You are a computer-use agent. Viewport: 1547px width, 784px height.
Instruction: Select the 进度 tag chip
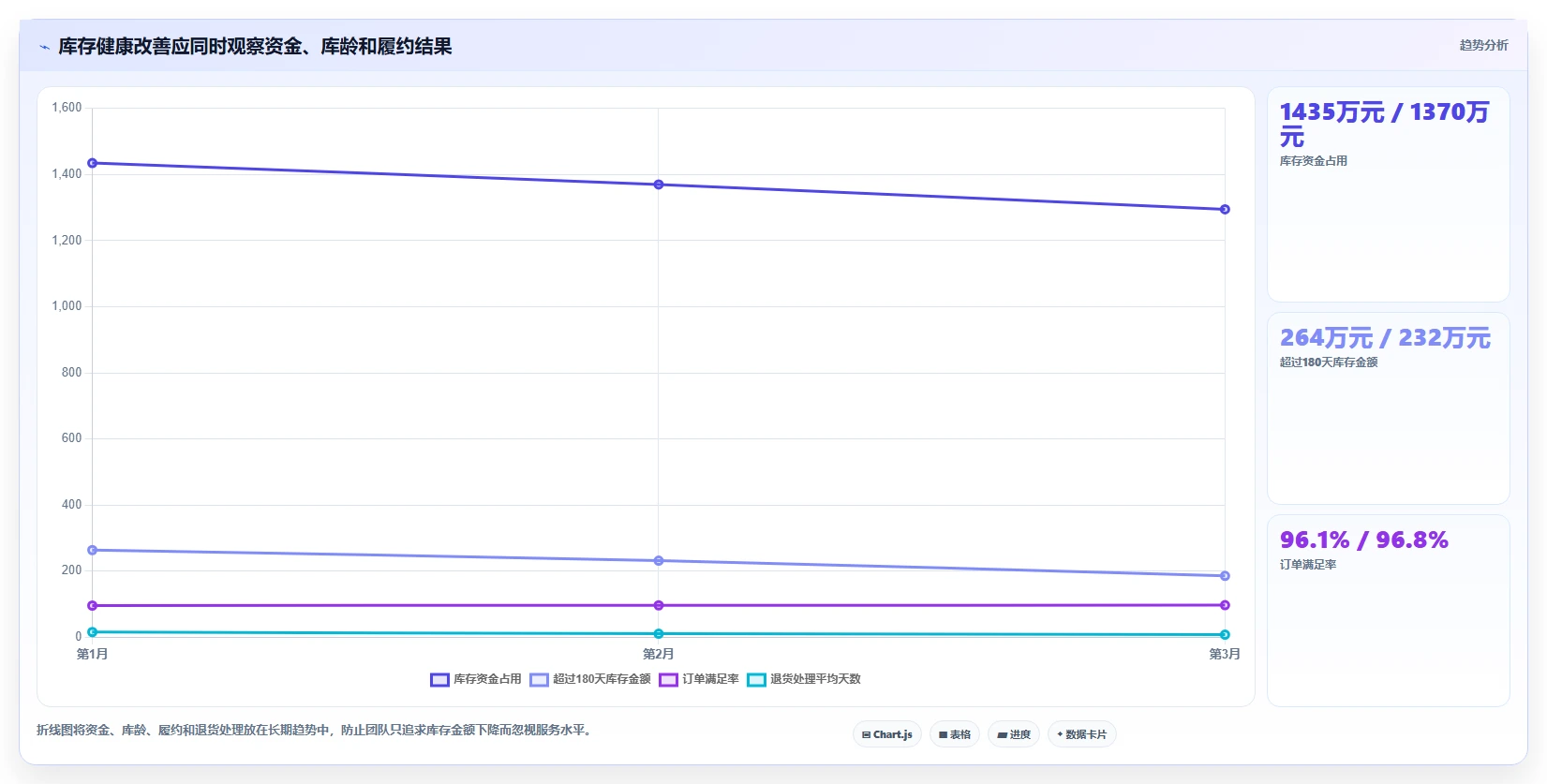point(1014,734)
